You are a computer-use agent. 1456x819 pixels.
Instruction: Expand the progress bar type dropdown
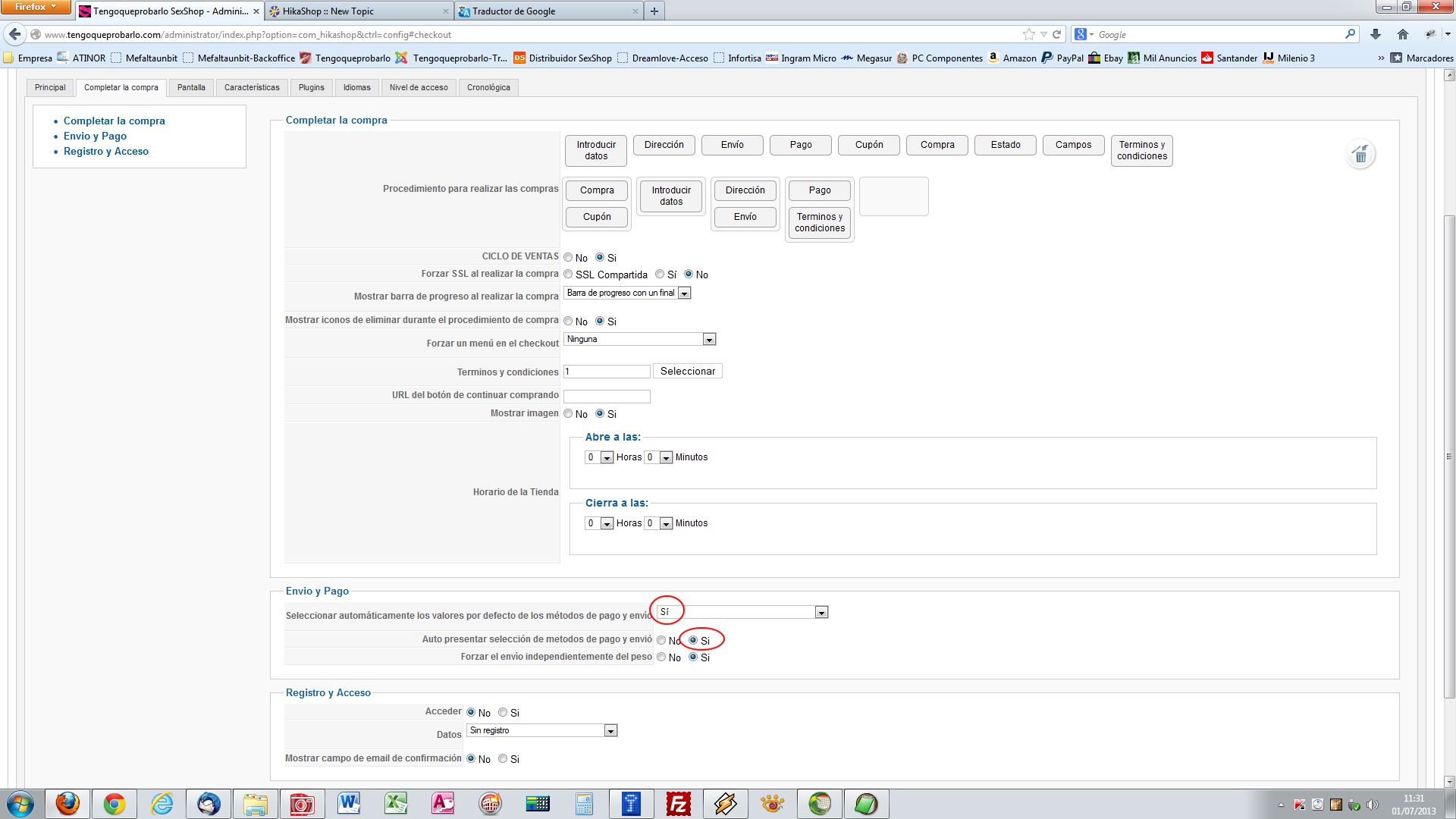(684, 293)
